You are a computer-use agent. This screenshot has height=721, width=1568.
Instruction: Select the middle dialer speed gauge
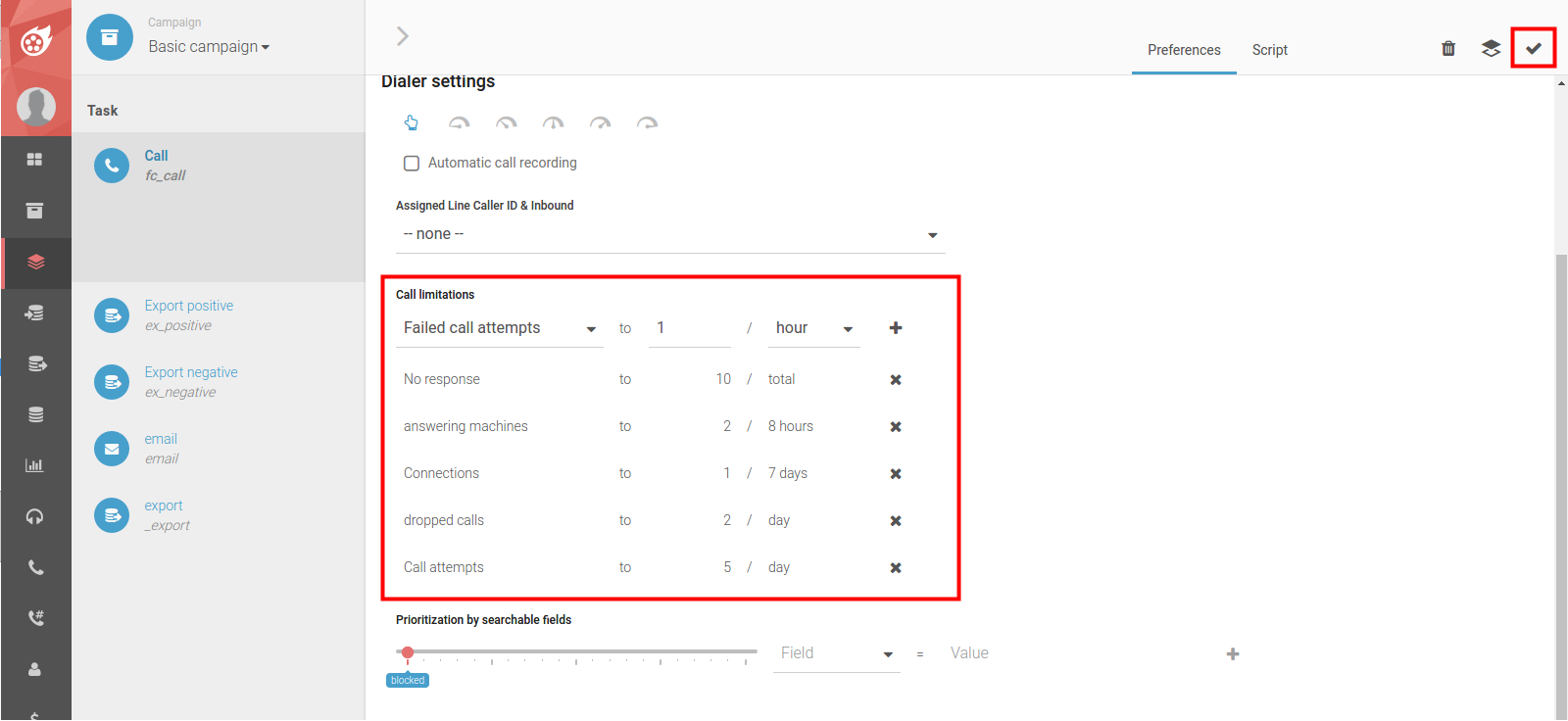point(554,123)
